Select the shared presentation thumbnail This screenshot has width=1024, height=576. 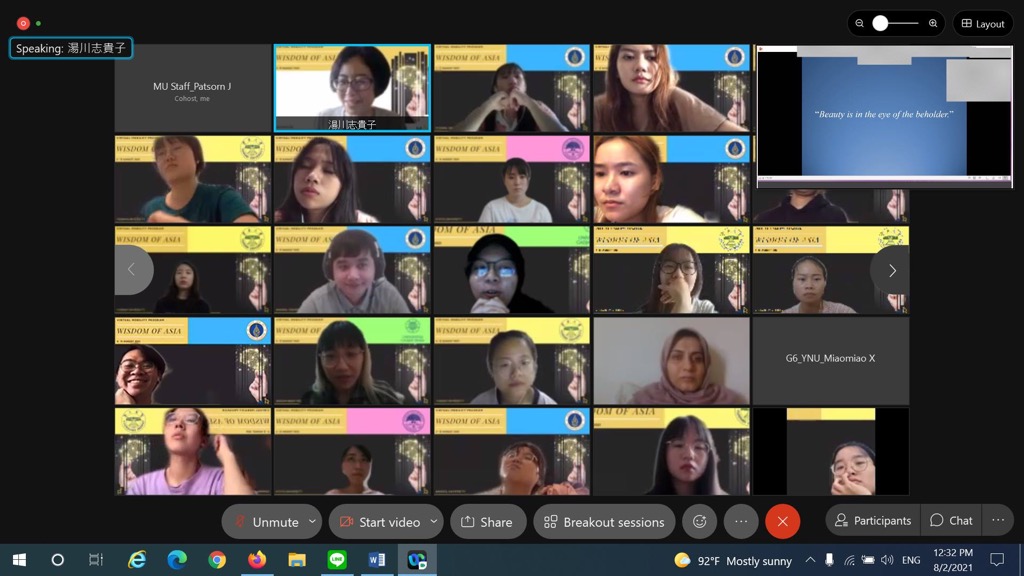[x=884, y=116]
